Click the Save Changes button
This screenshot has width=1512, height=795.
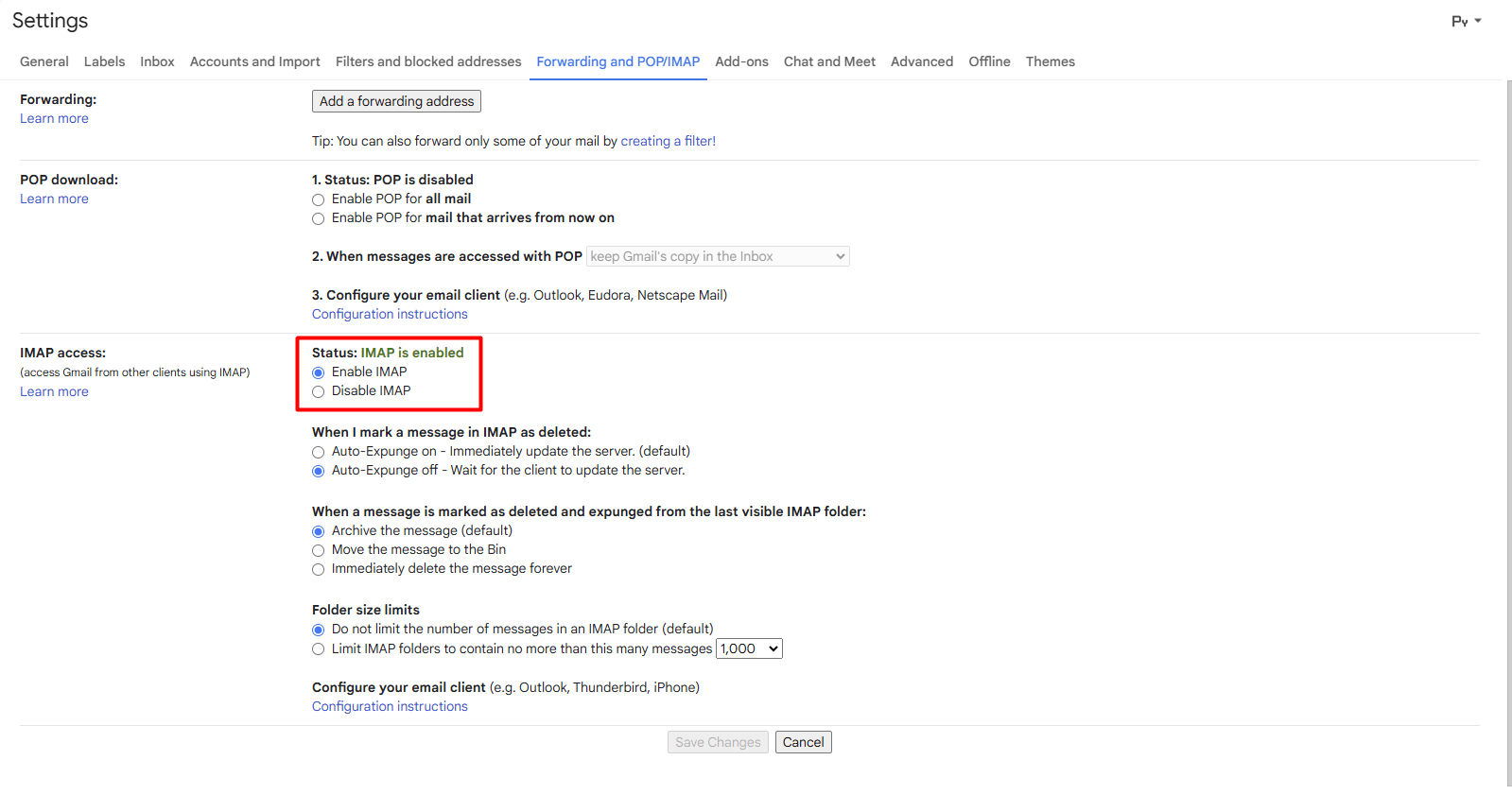718,742
